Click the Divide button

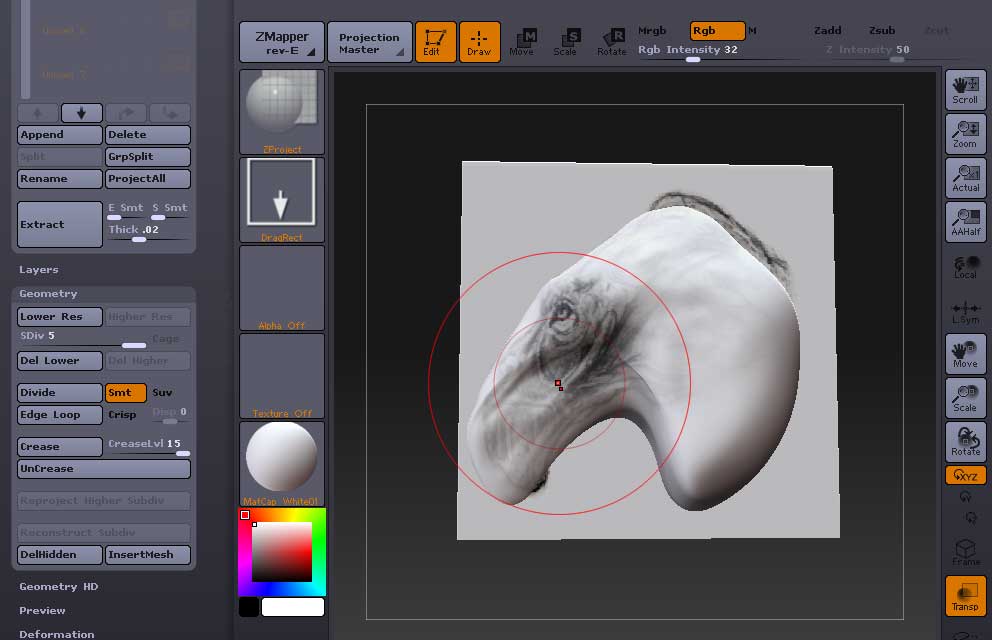click(60, 393)
